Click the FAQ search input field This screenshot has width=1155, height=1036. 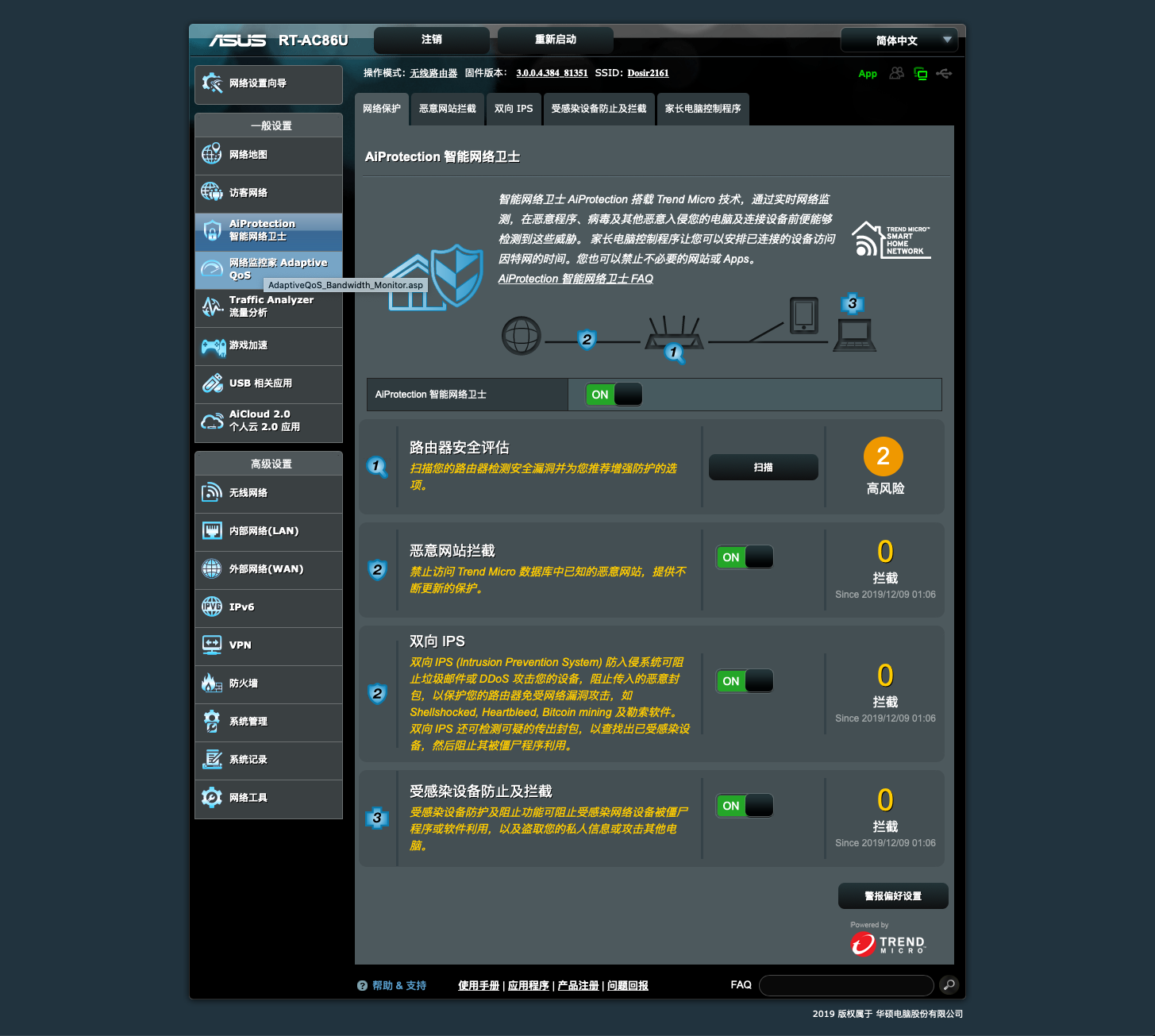(846, 985)
